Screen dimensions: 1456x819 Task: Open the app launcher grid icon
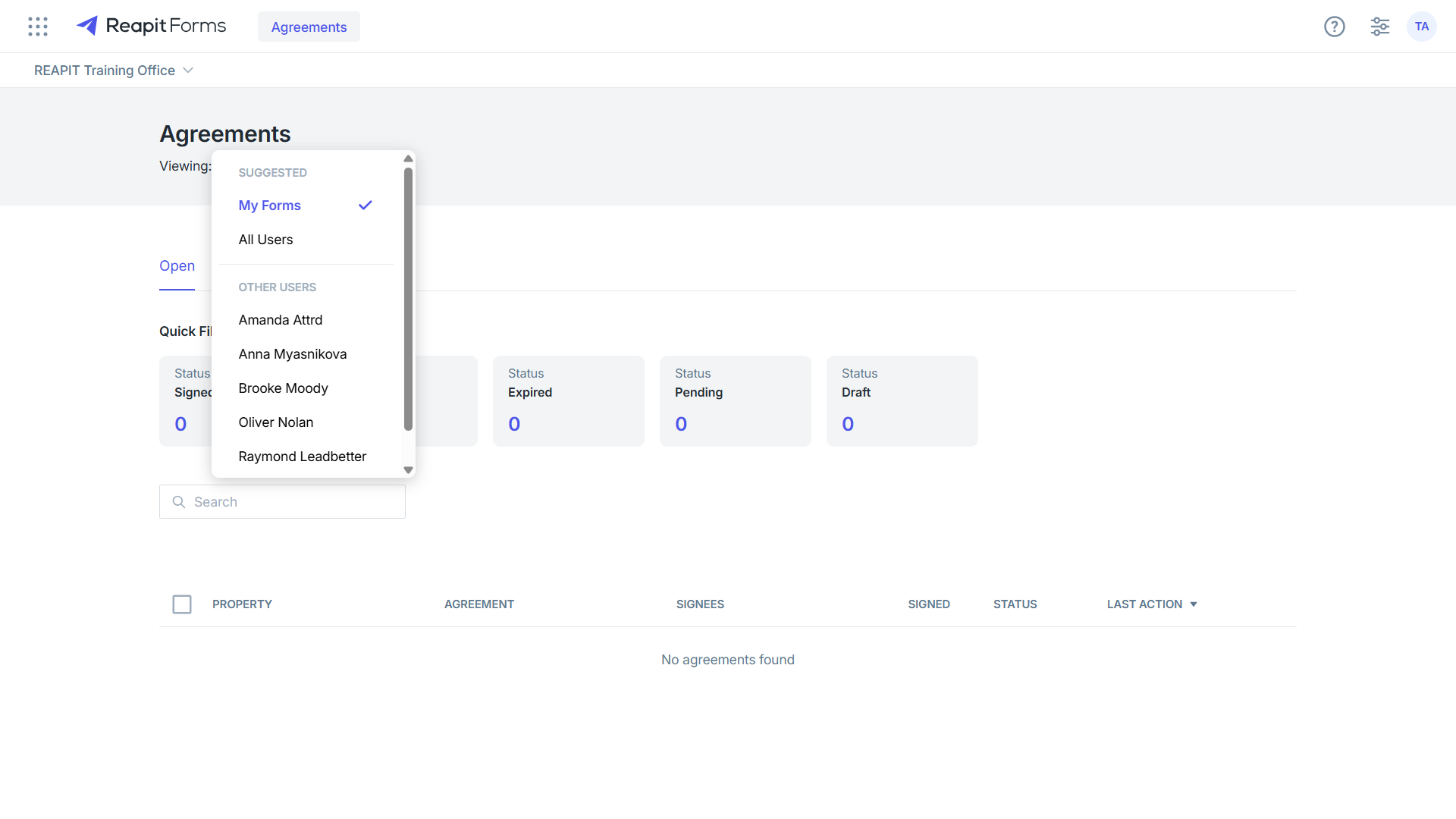click(38, 27)
